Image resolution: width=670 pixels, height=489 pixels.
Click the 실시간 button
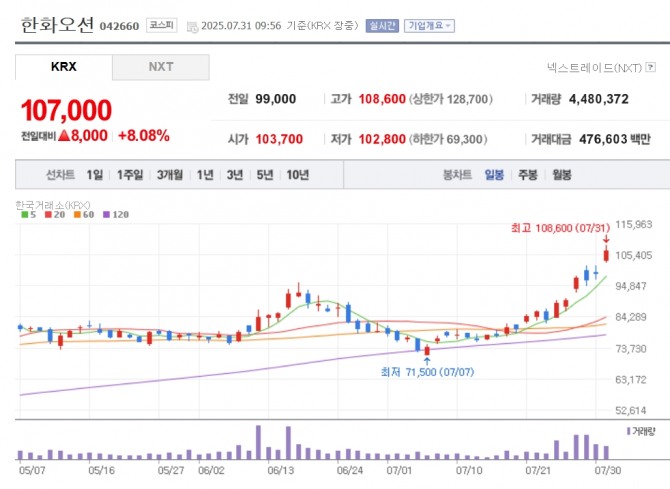tap(382, 26)
